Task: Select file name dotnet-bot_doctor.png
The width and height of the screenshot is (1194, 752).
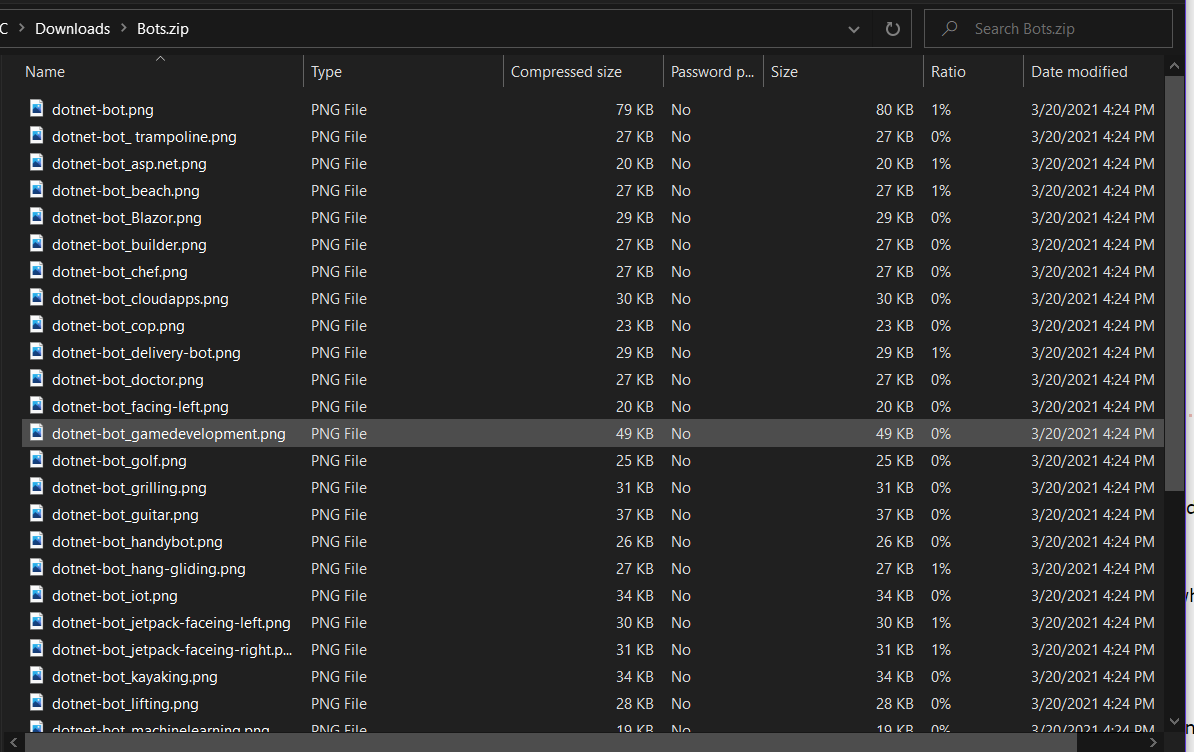Action: tap(128, 380)
